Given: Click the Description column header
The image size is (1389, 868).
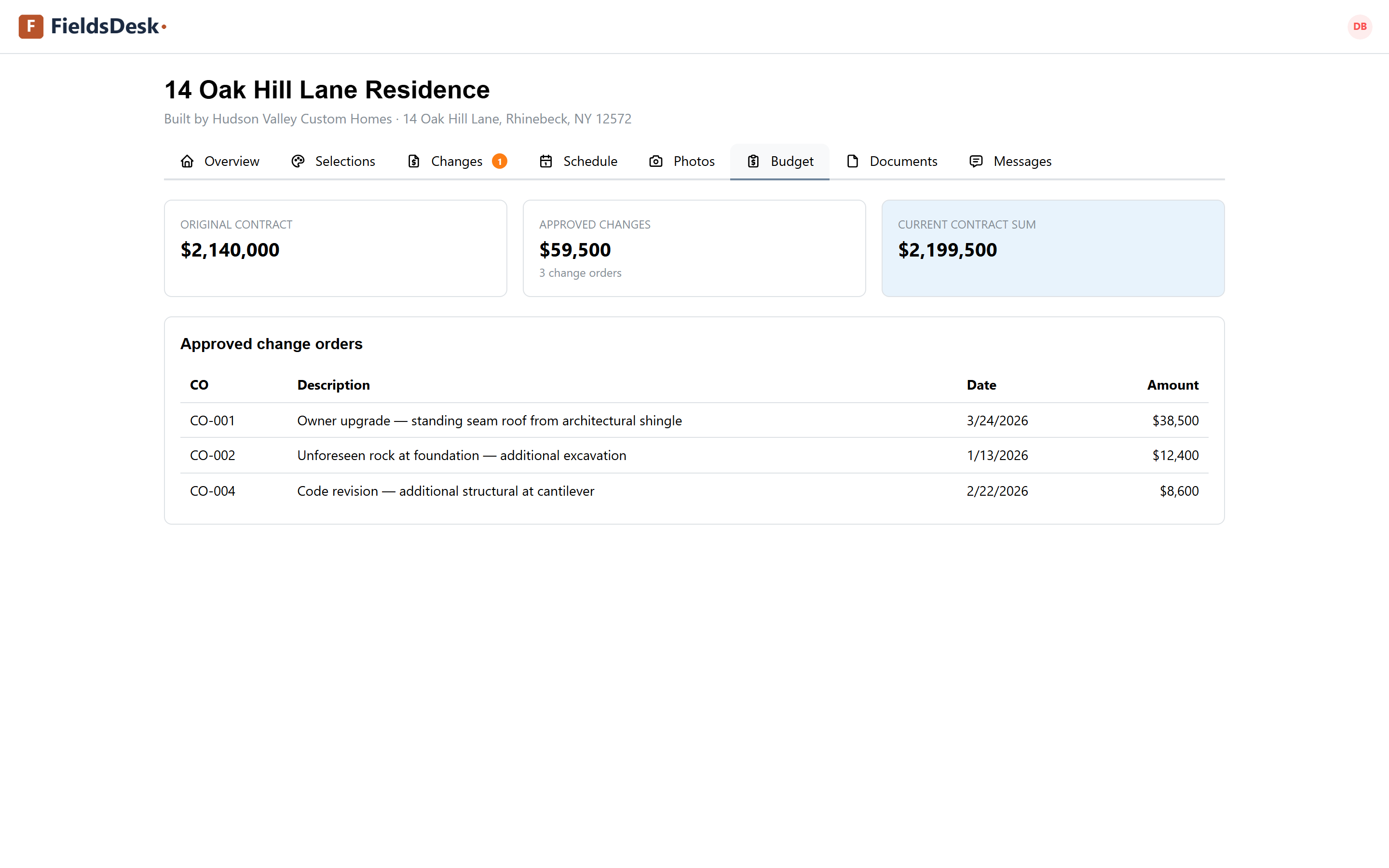Looking at the screenshot, I should pyautogui.click(x=333, y=385).
